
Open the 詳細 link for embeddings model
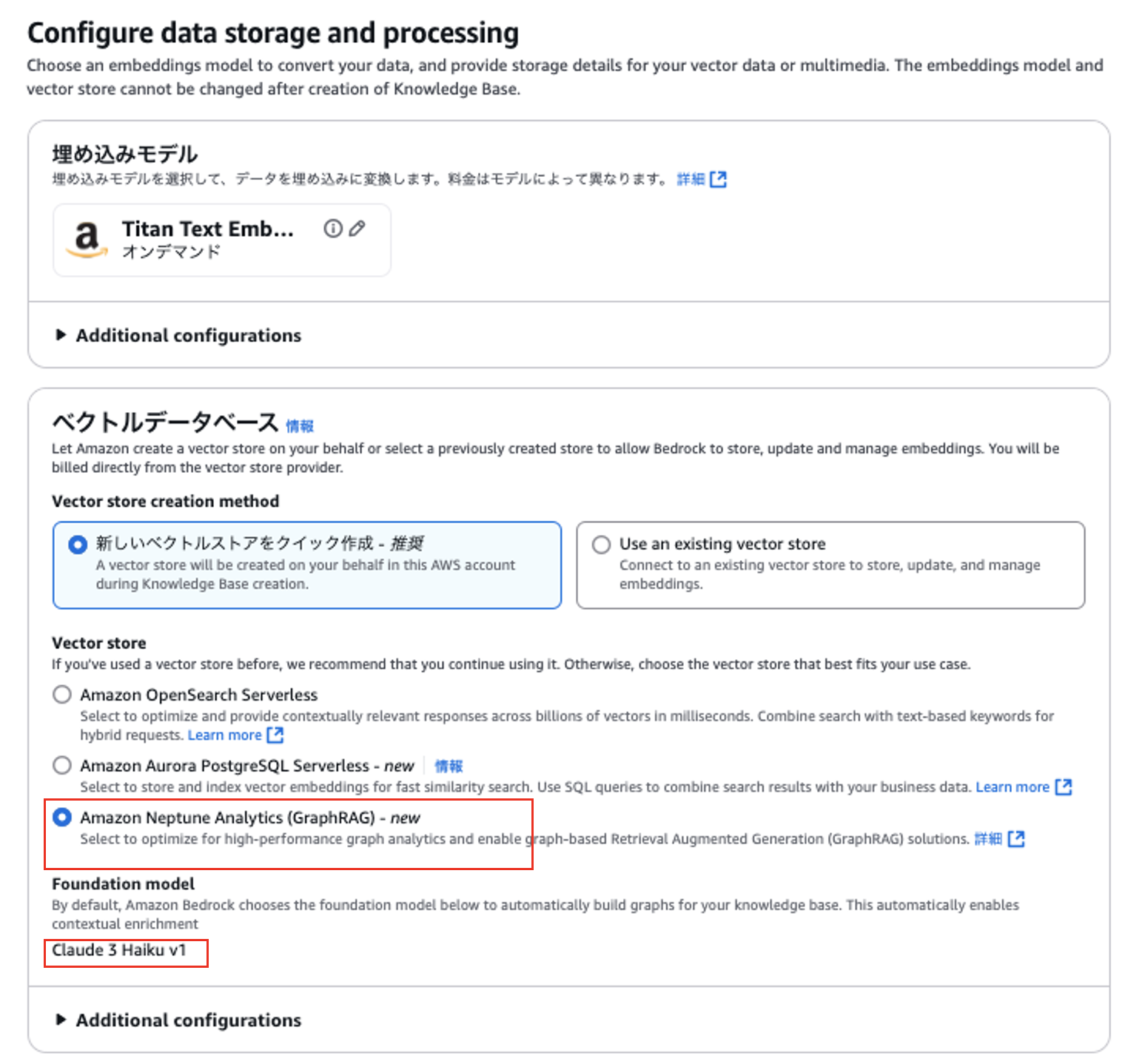pyautogui.click(x=691, y=179)
